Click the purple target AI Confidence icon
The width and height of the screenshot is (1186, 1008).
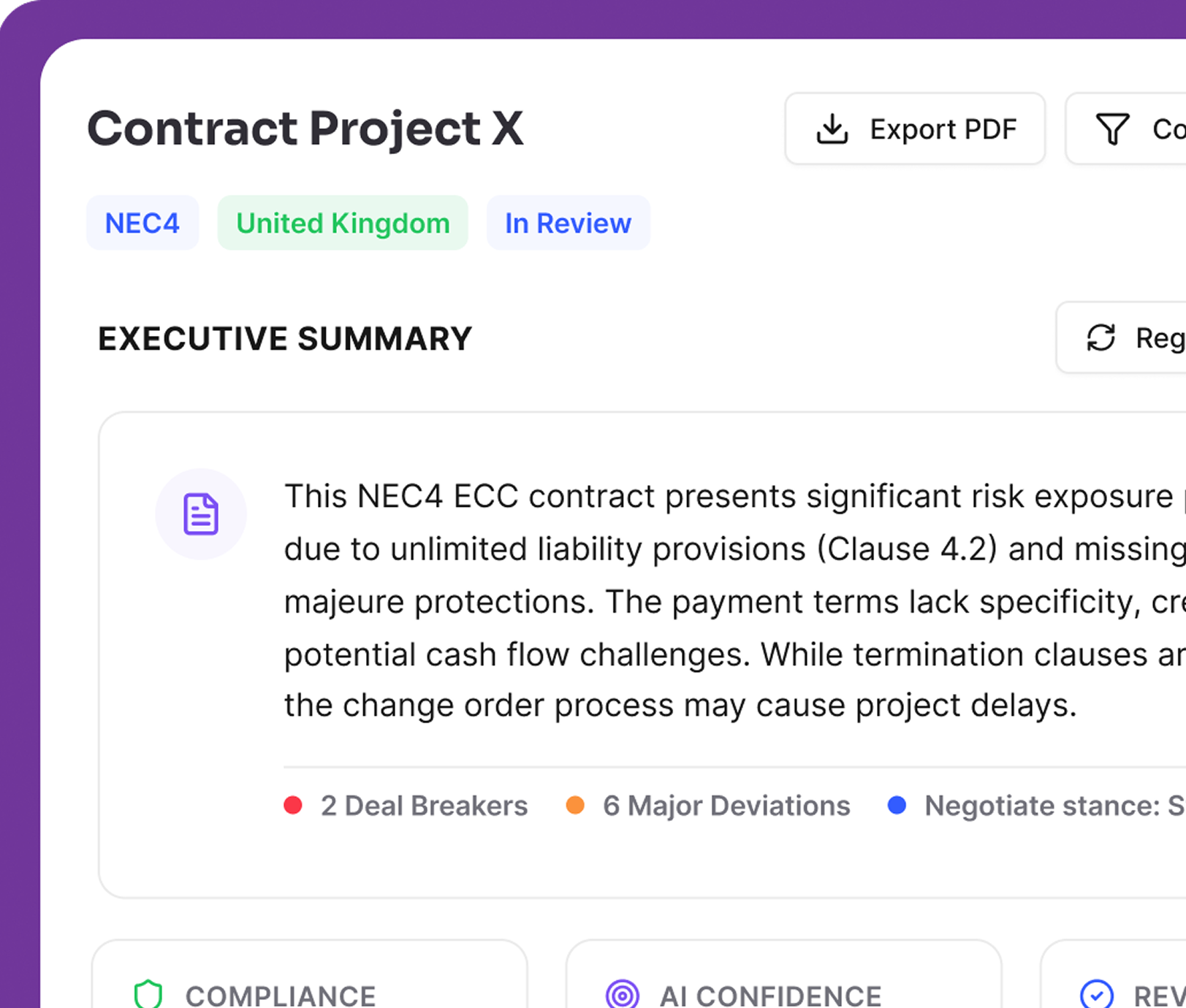[623, 993]
